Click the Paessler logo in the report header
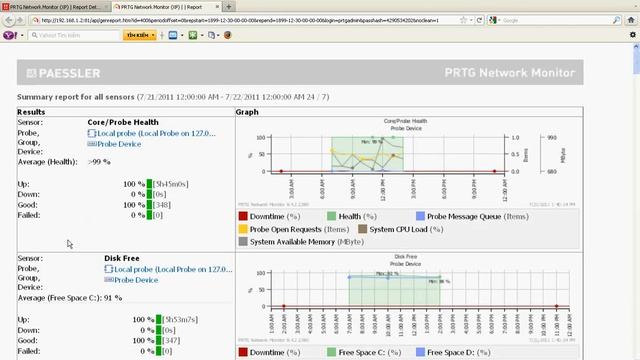 pos(63,73)
